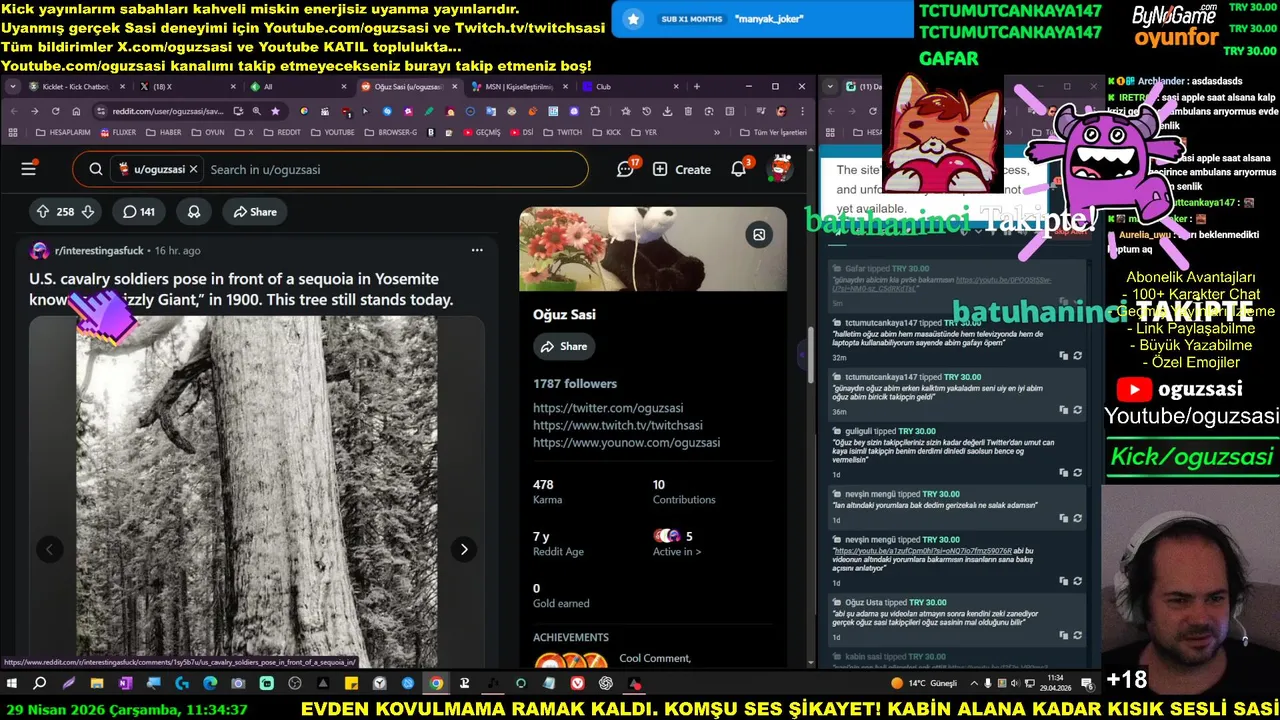Open a new browser tab
The image size is (1280, 720).
click(697, 87)
